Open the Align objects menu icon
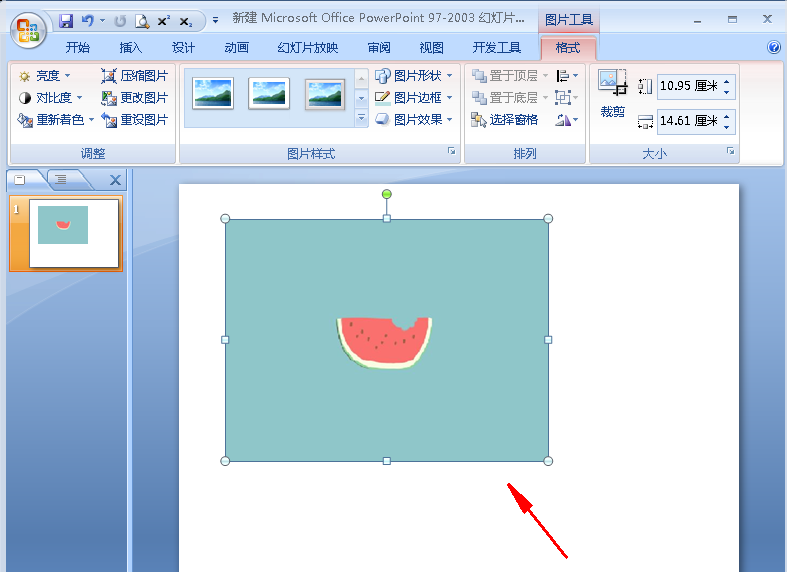Viewport: 787px width, 572px height. pos(567,76)
